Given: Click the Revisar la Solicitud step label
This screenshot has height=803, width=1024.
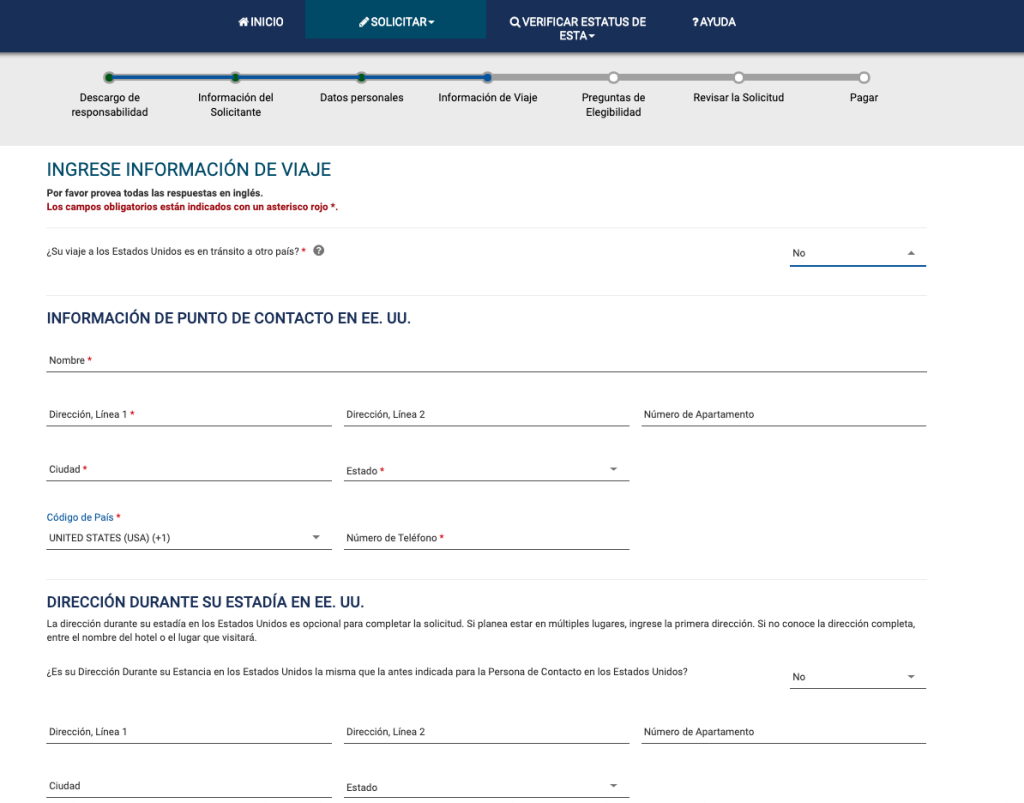Looking at the screenshot, I should [x=738, y=97].
